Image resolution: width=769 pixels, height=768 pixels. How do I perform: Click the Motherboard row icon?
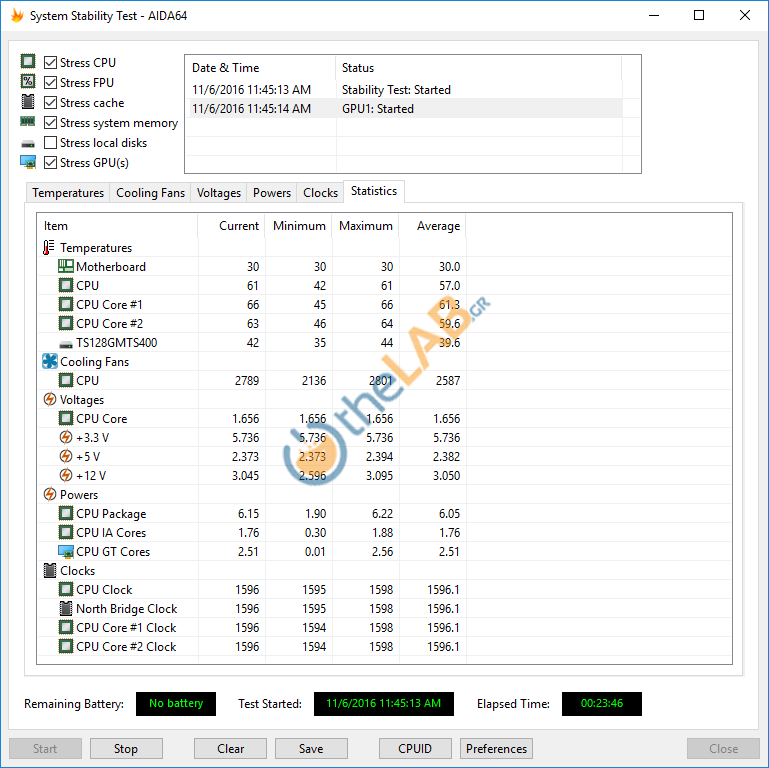point(66,266)
